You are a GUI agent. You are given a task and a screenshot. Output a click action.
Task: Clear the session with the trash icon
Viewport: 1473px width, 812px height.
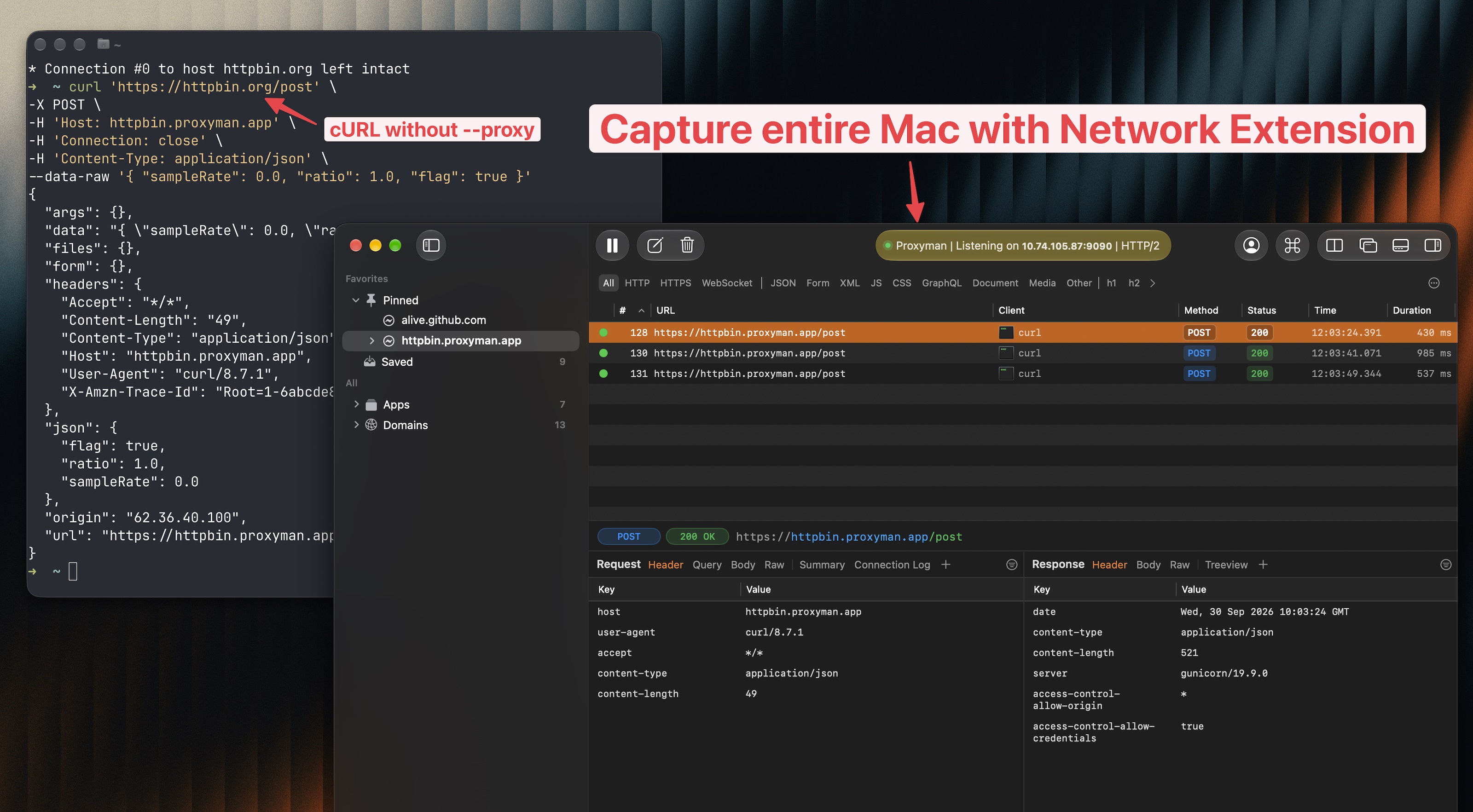[x=687, y=246]
